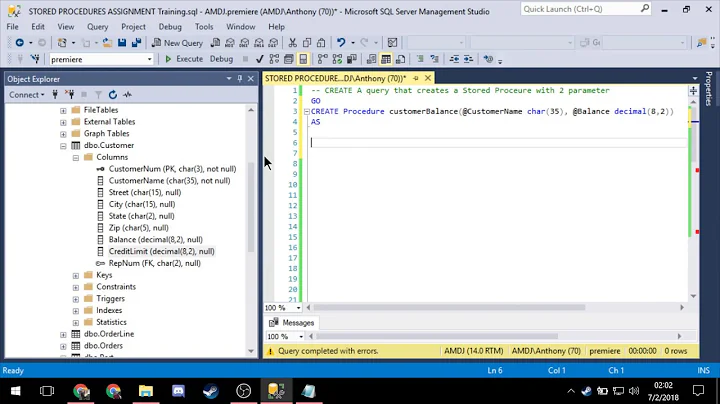
Task: Toggle Include Live Query Statistics
Action: click(338, 59)
